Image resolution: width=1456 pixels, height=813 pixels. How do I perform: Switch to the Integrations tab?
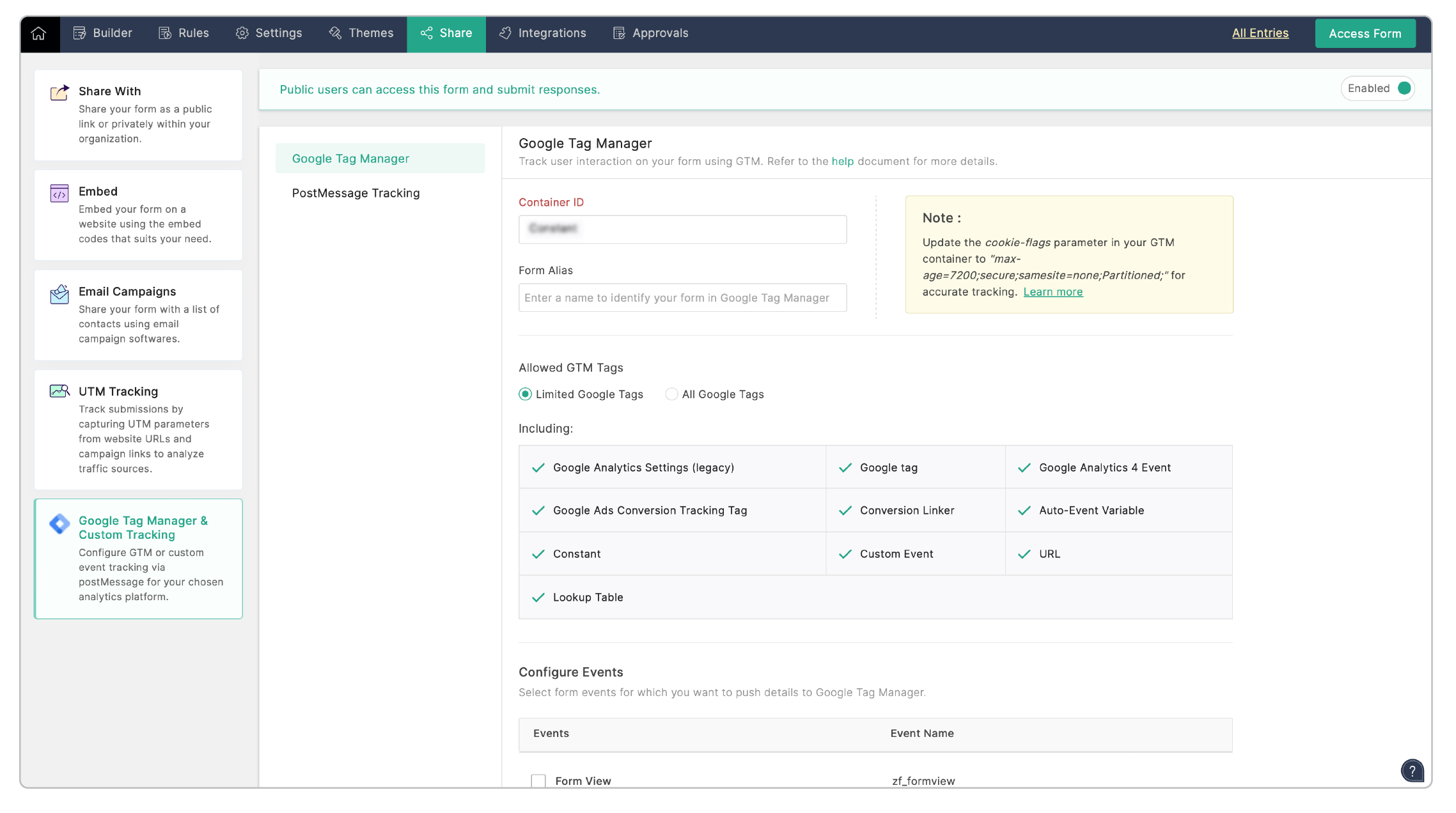[542, 33]
